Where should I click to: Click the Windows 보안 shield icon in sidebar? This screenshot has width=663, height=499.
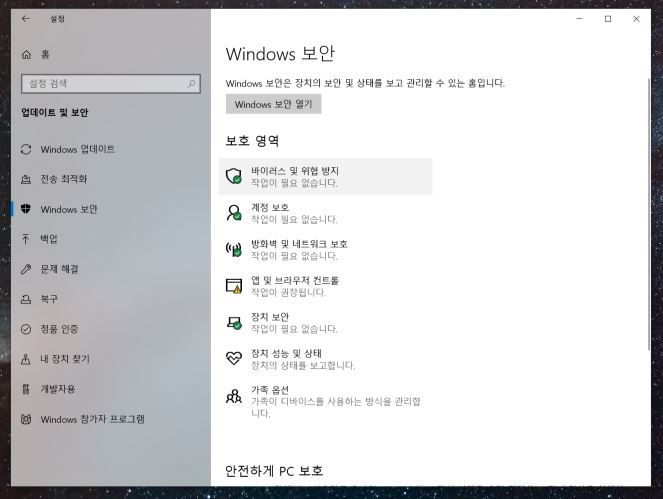pyautogui.click(x=26, y=209)
